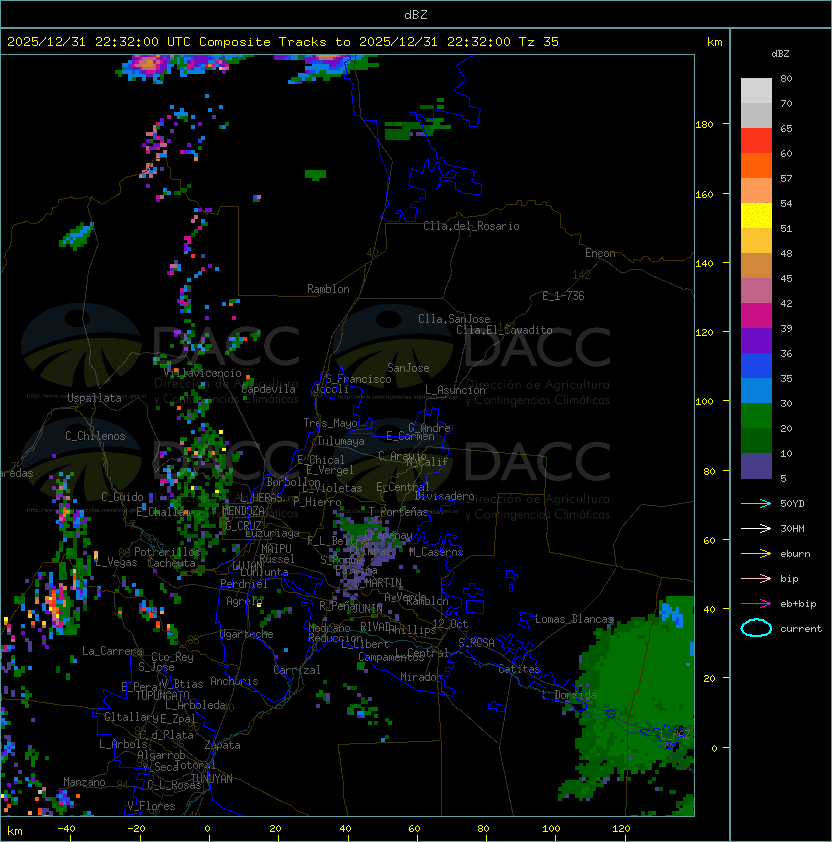Click the Catitas label
The width and height of the screenshot is (832, 842).
coord(519,669)
